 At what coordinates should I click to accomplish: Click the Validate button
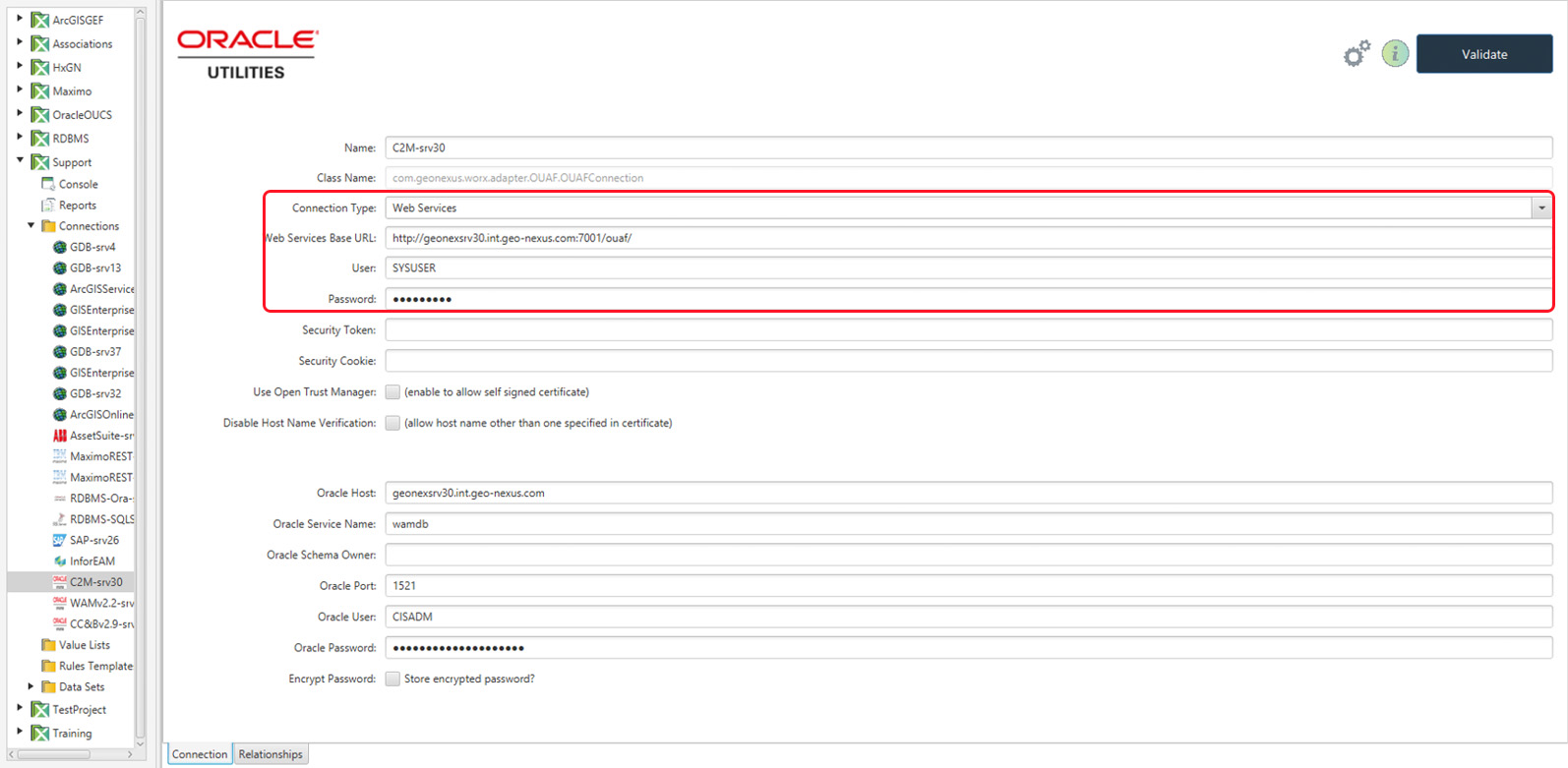tap(1484, 54)
